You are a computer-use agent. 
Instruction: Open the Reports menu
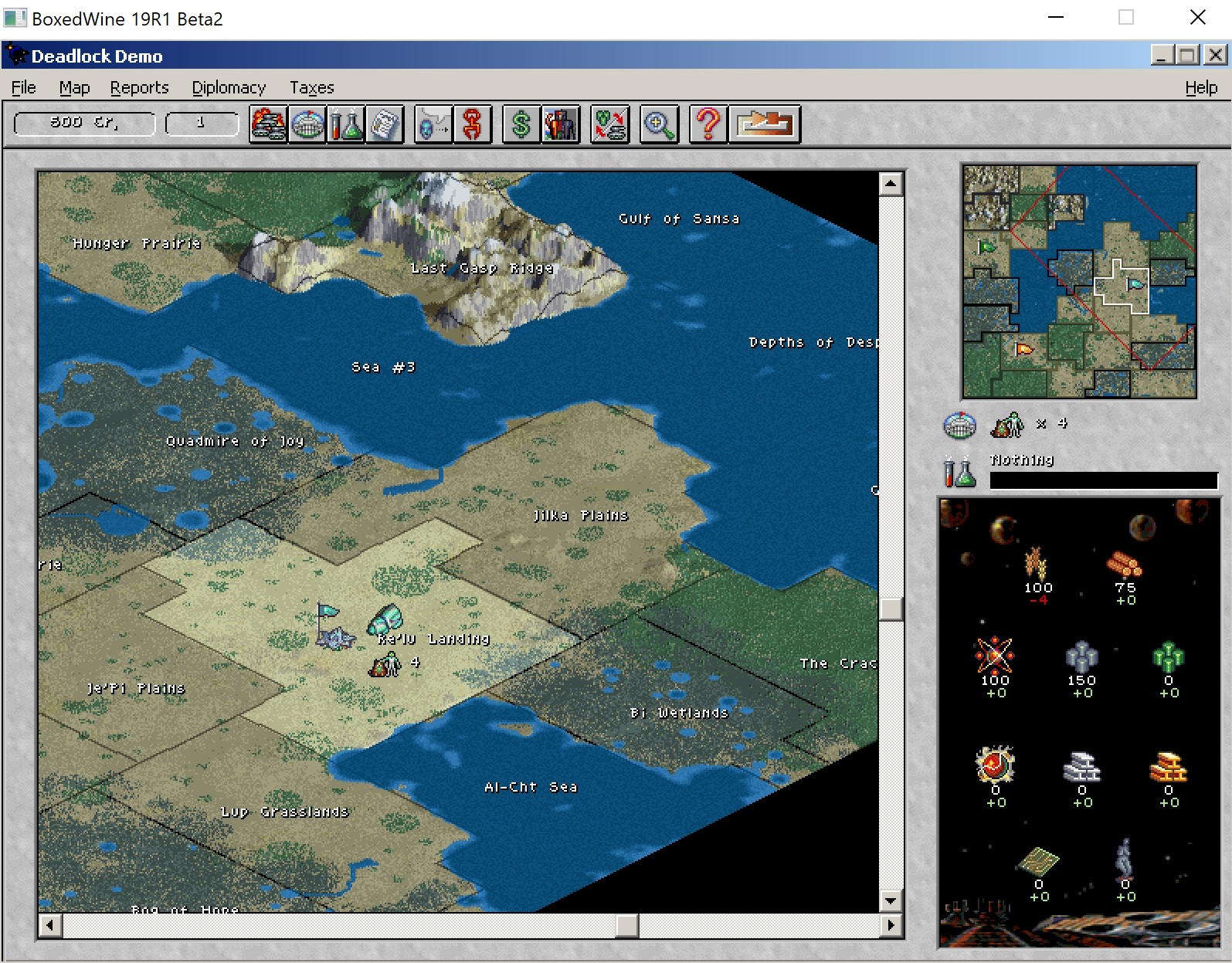(x=139, y=88)
